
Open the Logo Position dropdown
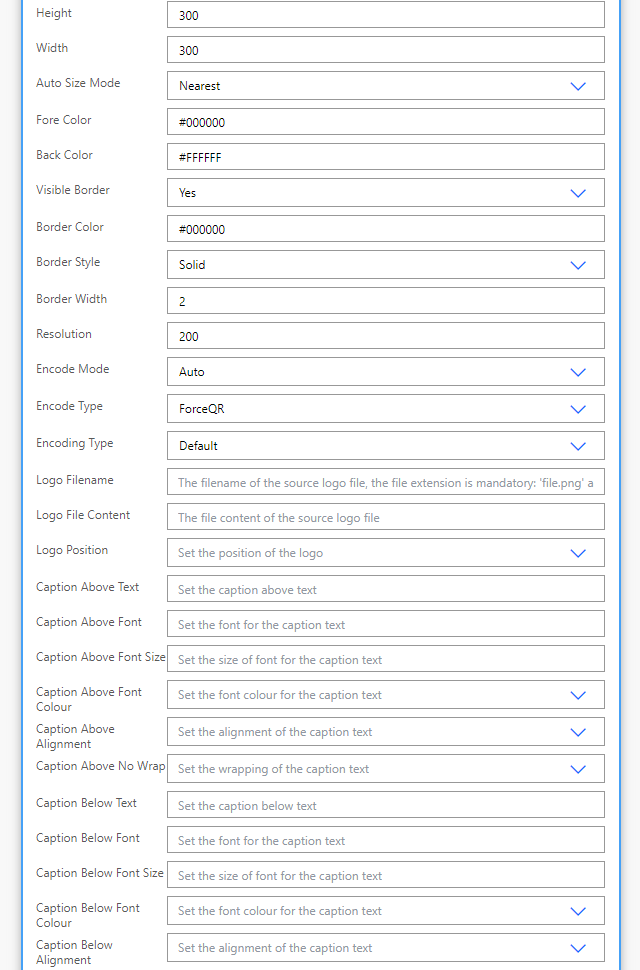578,552
